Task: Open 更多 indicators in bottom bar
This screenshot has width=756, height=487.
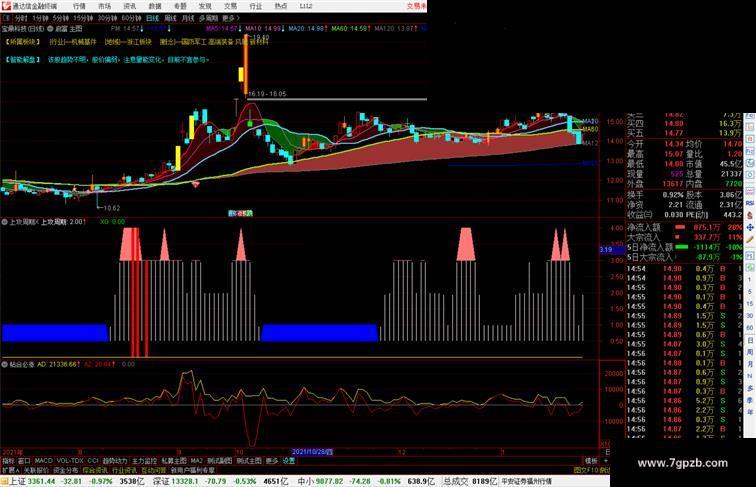Action: pos(272,461)
